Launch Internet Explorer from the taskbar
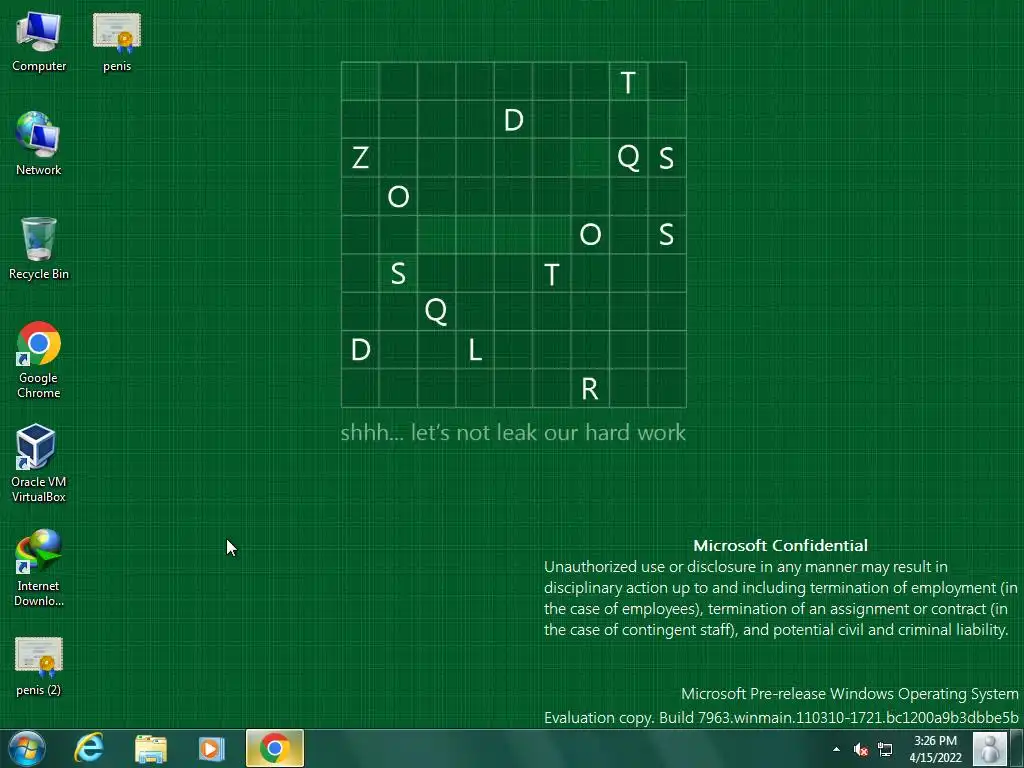This screenshot has width=1024, height=768. pos(89,748)
